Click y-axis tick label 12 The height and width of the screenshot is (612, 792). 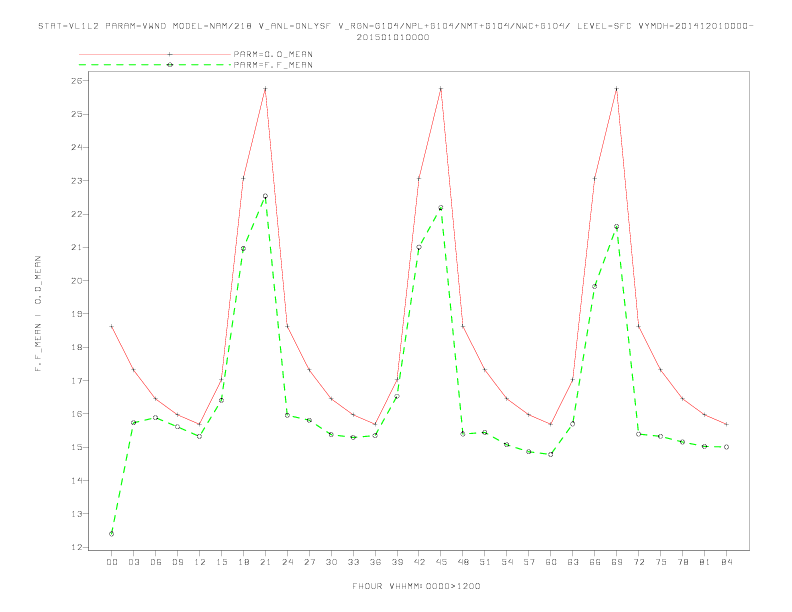point(77,547)
